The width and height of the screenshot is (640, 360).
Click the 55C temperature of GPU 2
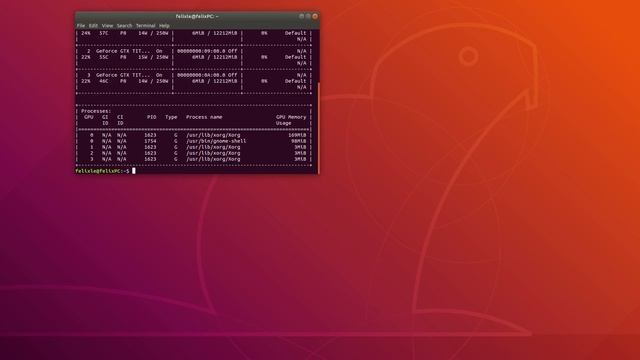104,57
